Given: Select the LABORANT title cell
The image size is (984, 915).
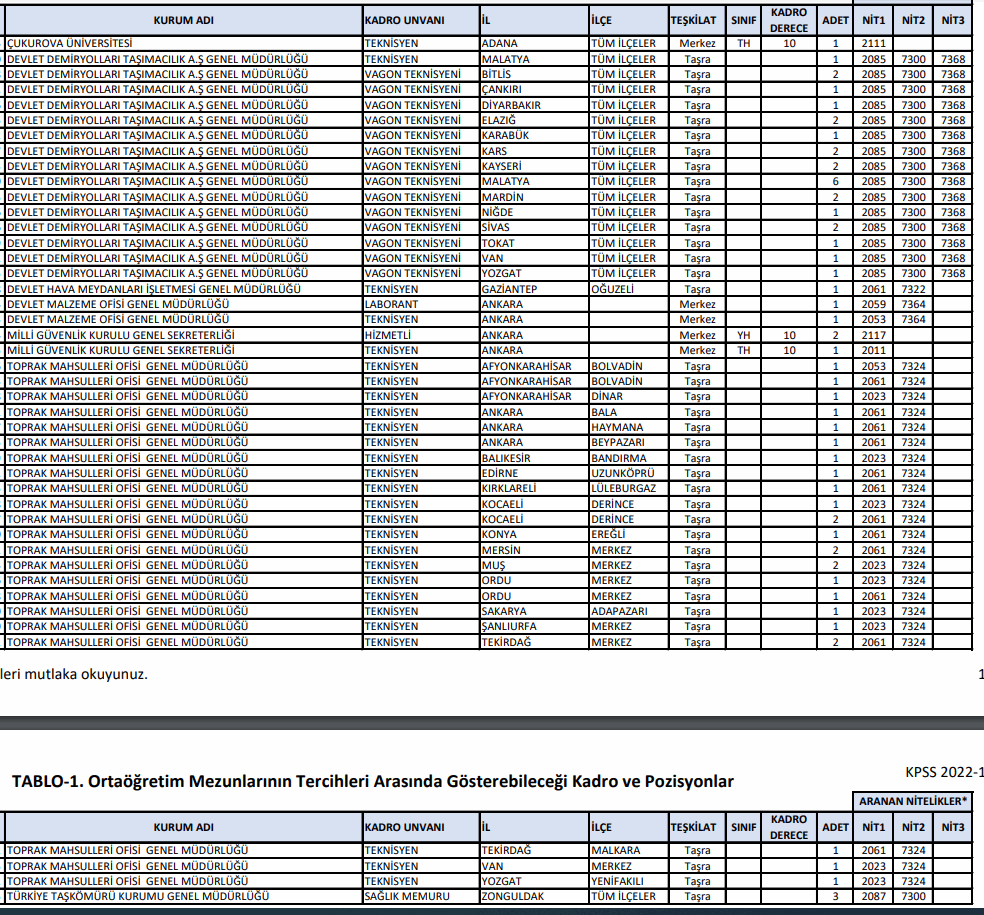Looking at the screenshot, I should pyautogui.click(x=421, y=304).
